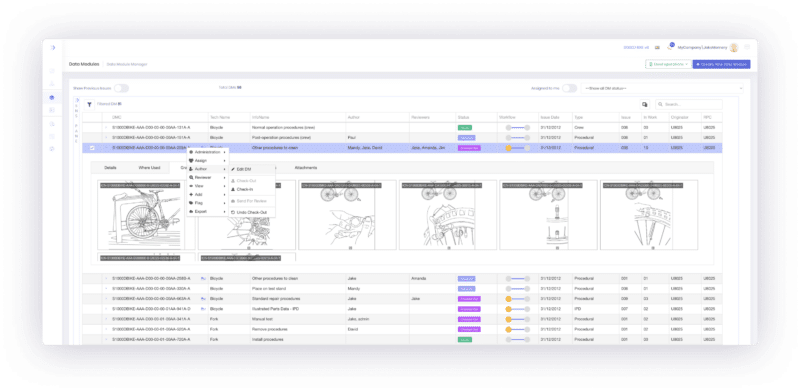The image size is (800, 391).
Task: Click the chat icon beside the search box
Action: (645, 104)
